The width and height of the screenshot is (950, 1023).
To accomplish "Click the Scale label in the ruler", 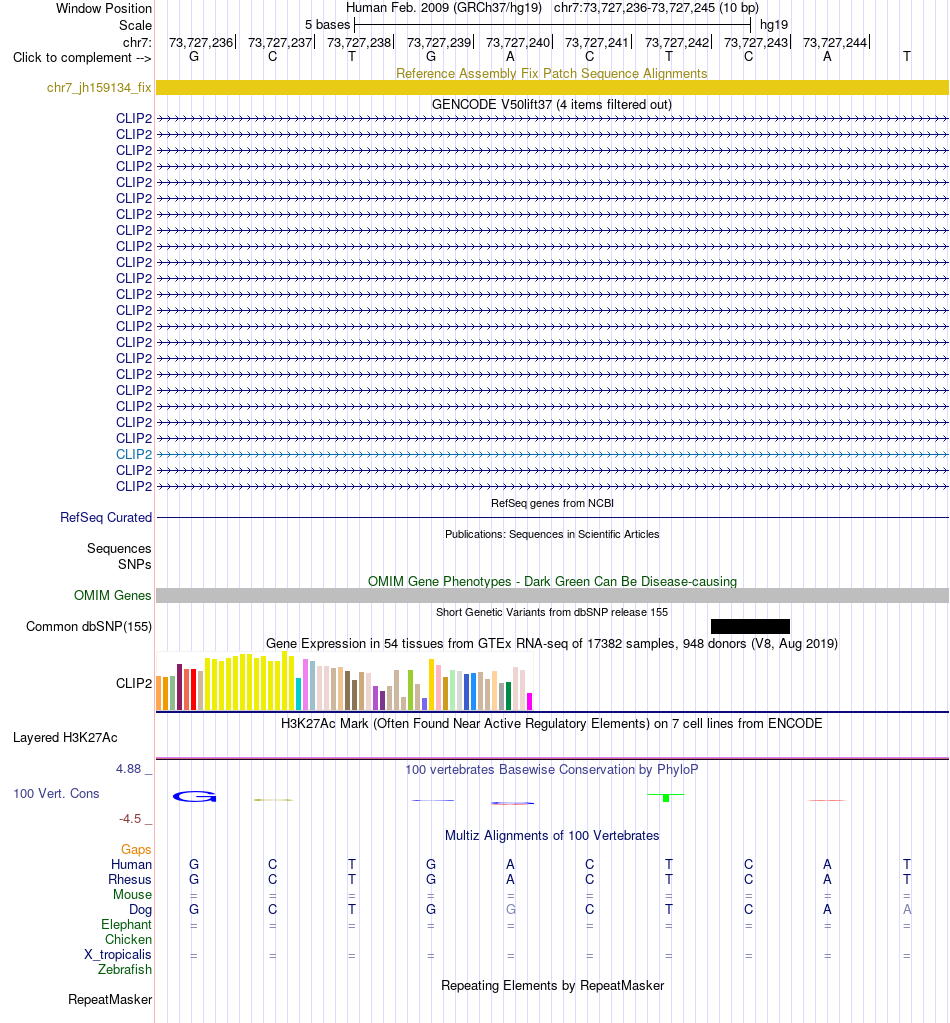I will coord(135,25).
